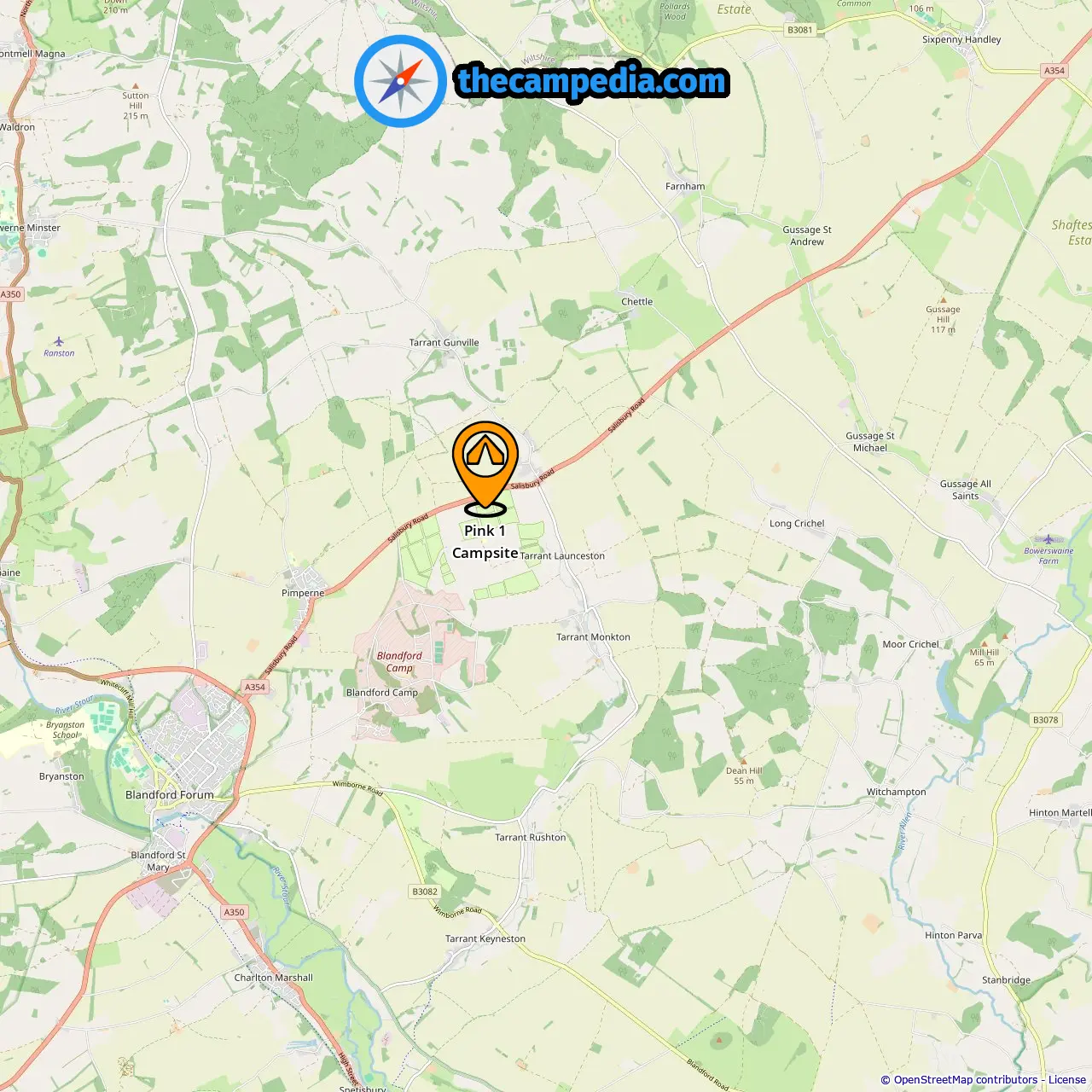The width and height of the screenshot is (1092, 1092).
Task: Click the B3081 road shield
Action: pos(800,30)
